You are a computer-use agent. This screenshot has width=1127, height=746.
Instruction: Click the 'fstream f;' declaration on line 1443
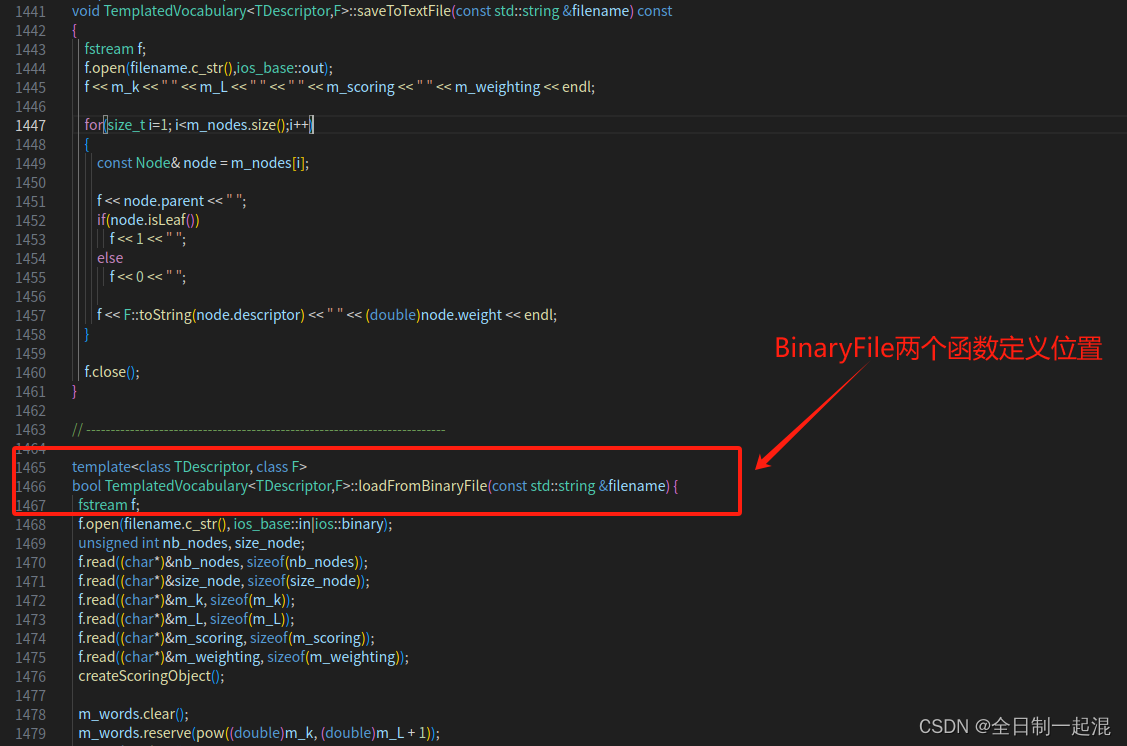click(115, 49)
